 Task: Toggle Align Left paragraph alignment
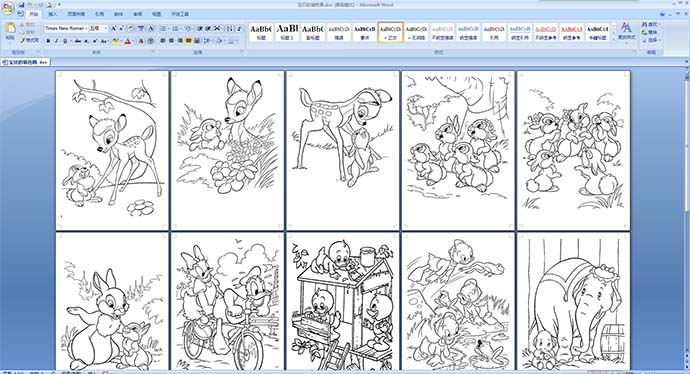point(163,41)
